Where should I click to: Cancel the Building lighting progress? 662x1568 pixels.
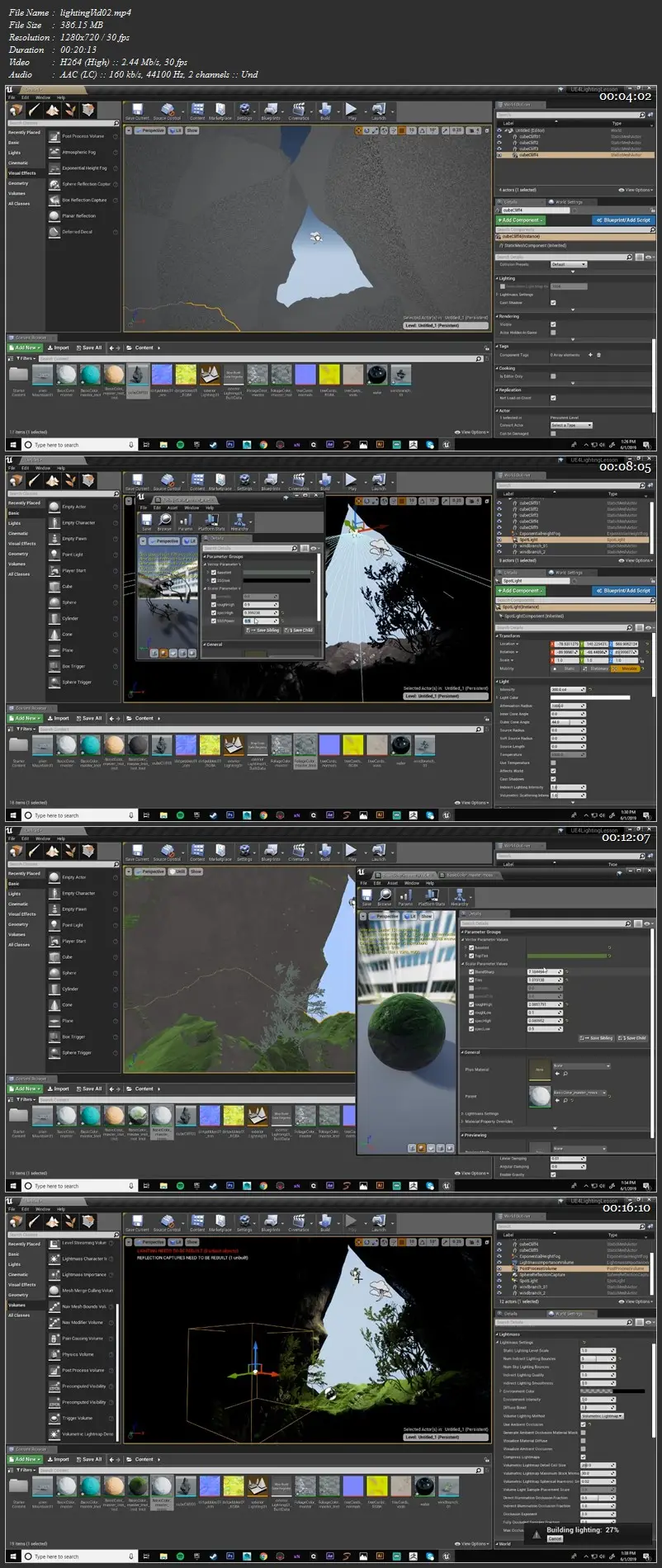click(555, 1538)
